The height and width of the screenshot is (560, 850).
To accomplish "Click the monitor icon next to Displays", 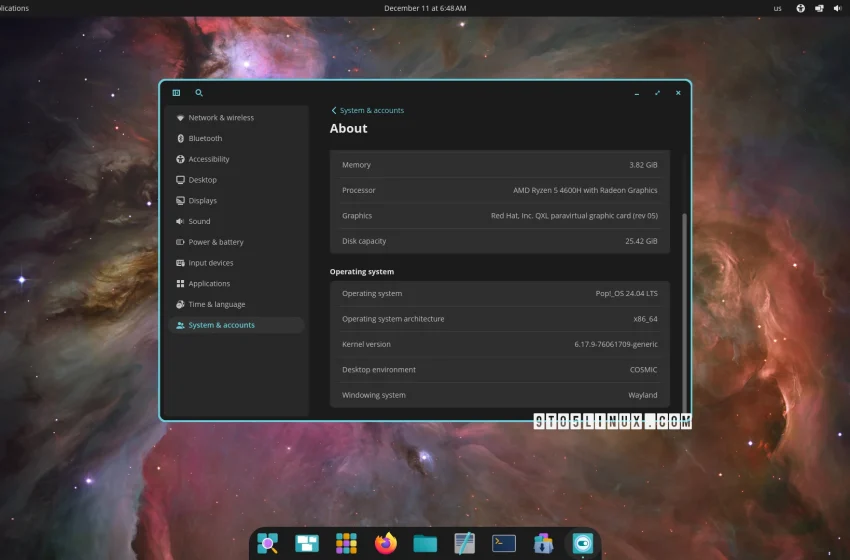I will (180, 201).
